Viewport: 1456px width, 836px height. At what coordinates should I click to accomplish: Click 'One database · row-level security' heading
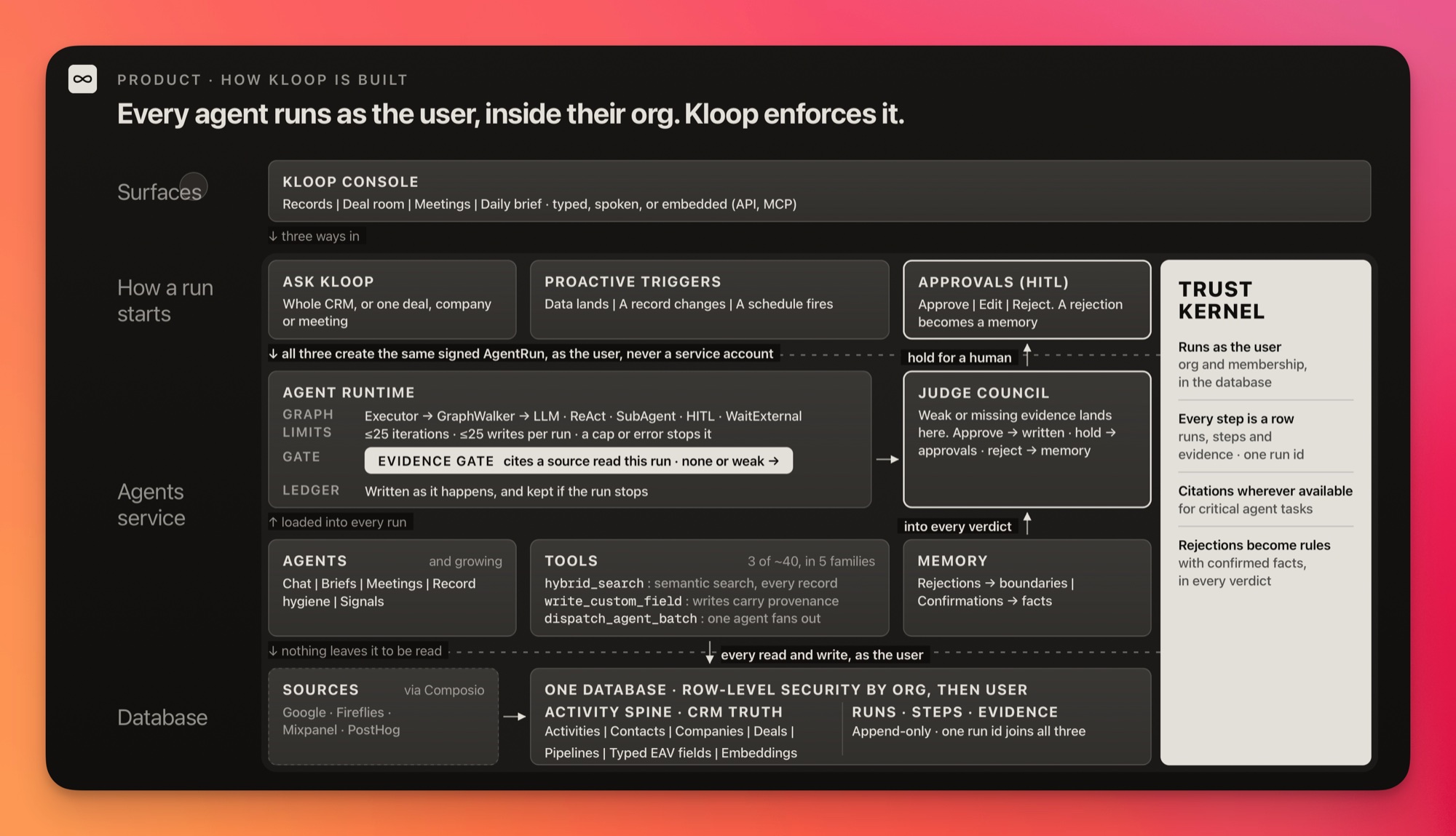[x=786, y=689]
